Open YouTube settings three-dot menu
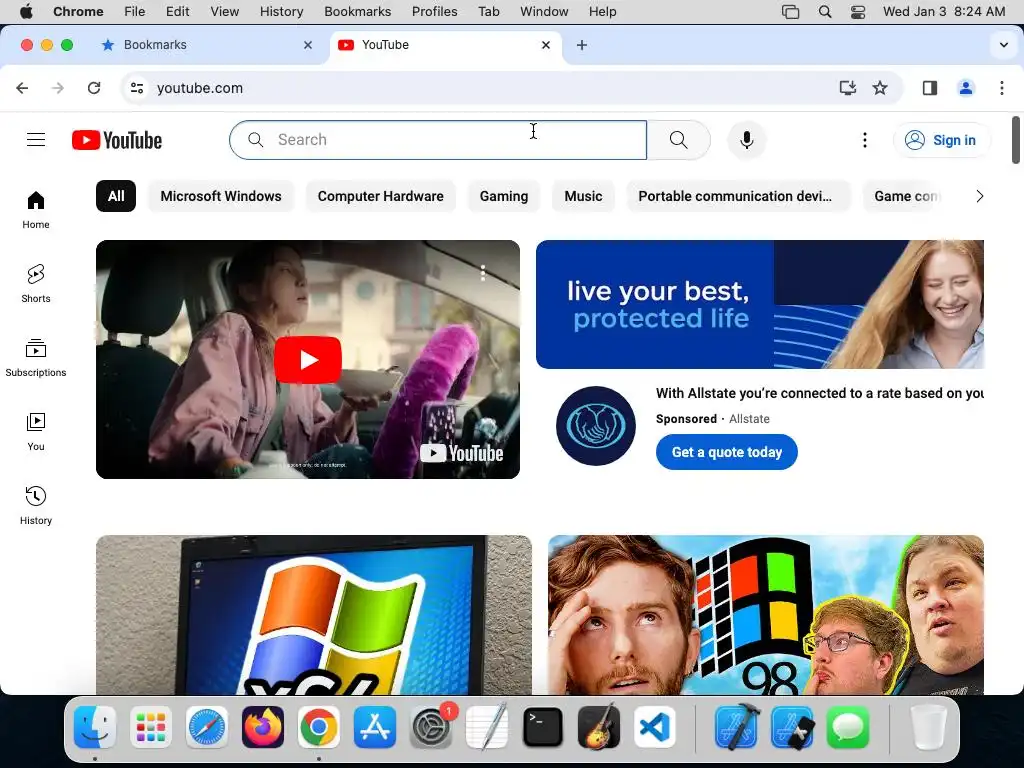Image resolution: width=1024 pixels, height=768 pixels. point(865,140)
